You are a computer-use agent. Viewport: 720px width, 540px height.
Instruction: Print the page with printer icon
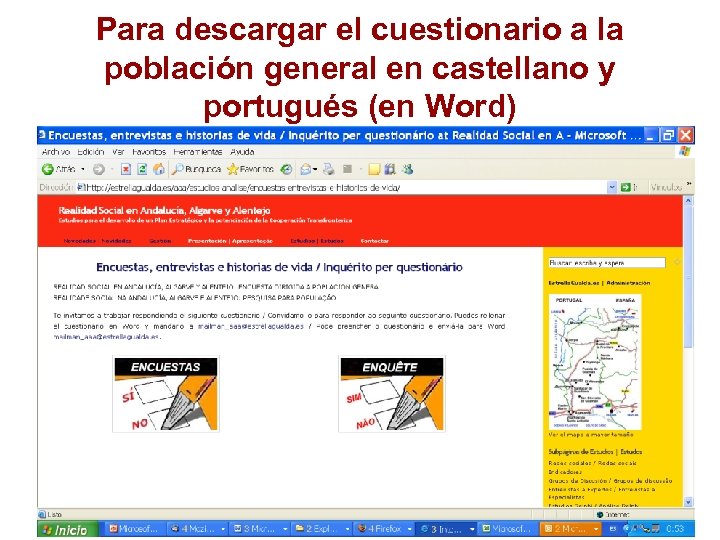328,169
